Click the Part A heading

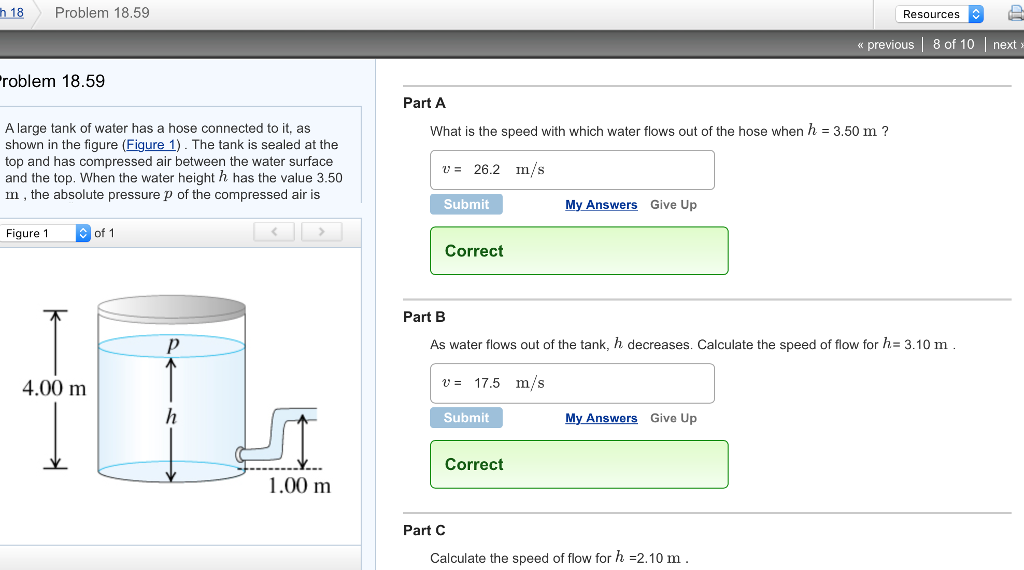point(424,103)
